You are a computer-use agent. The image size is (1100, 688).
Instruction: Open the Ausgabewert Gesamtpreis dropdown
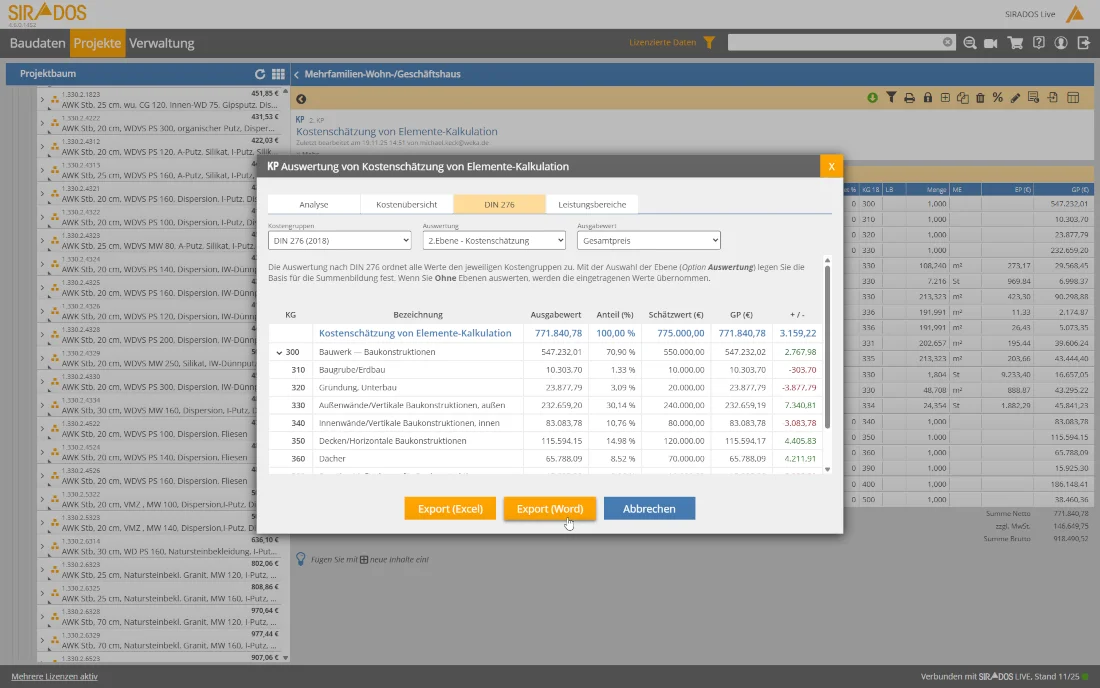click(x=648, y=240)
